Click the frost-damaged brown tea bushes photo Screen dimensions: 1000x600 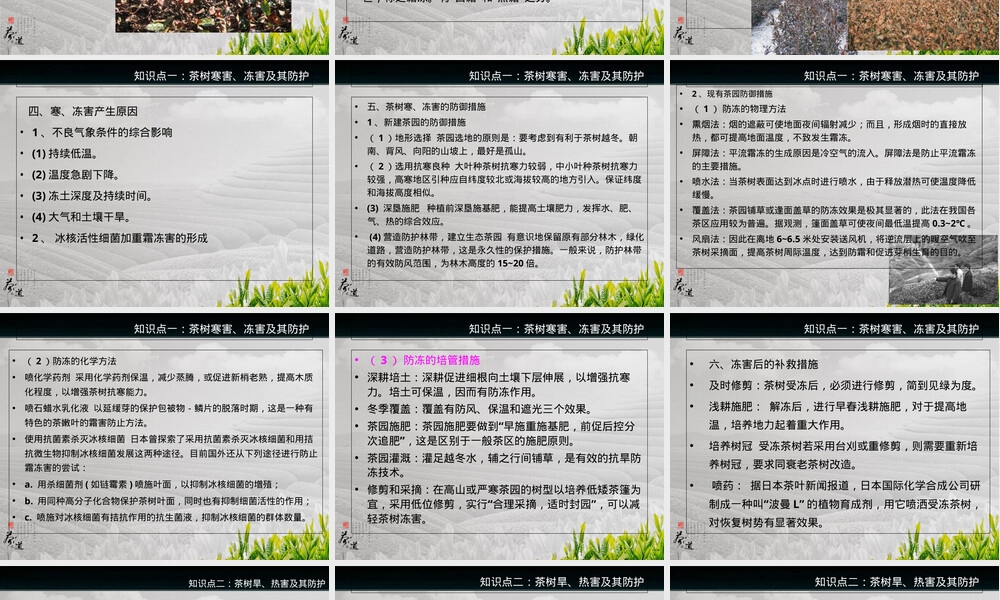click(923, 25)
